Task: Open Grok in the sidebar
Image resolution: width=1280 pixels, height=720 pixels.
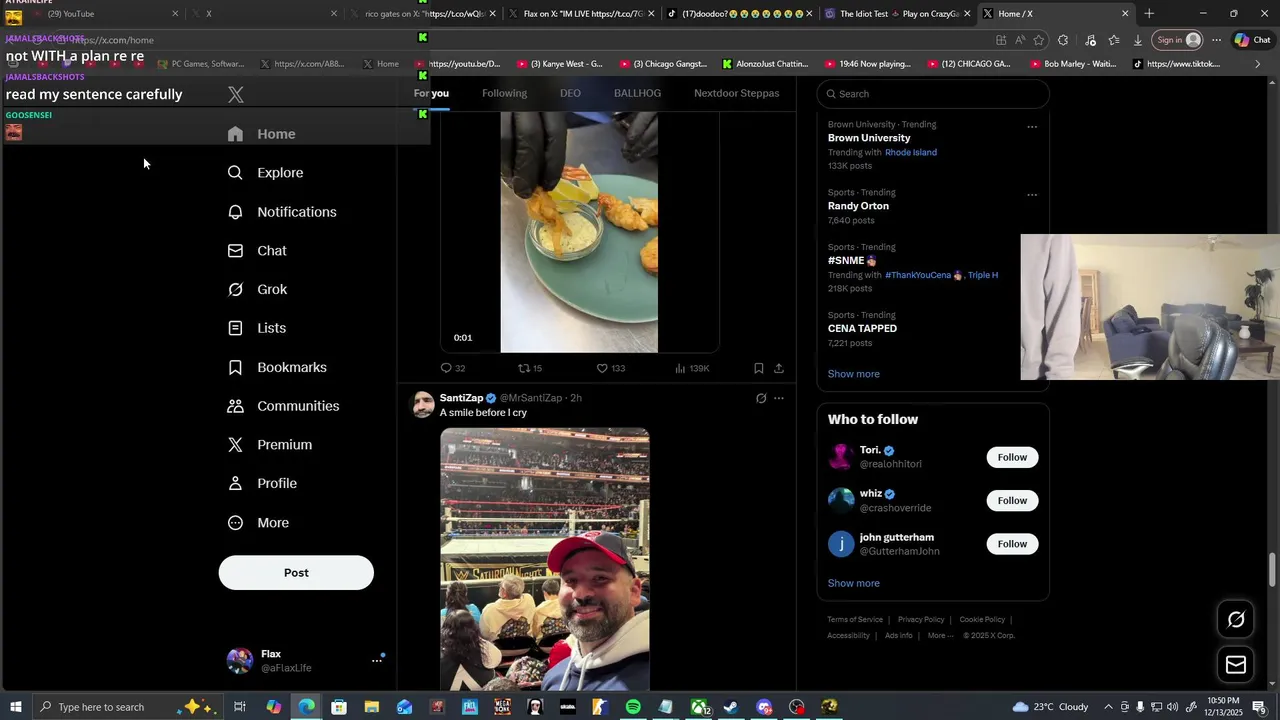Action: click(x=258, y=289)
